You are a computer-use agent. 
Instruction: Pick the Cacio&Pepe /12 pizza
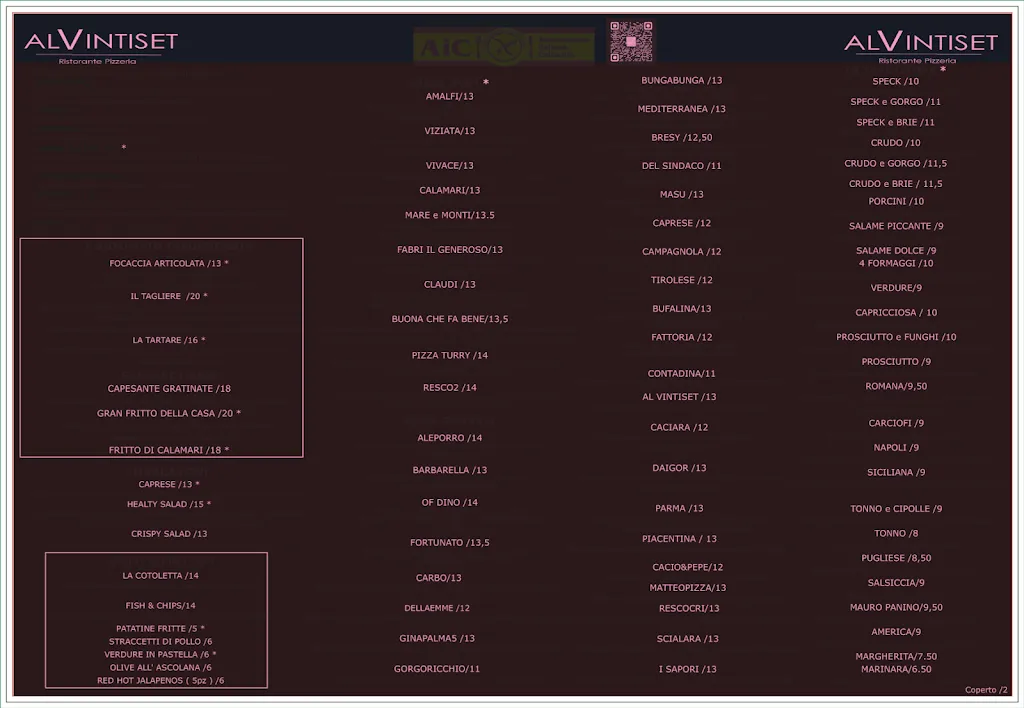click(x=688, y=567)
